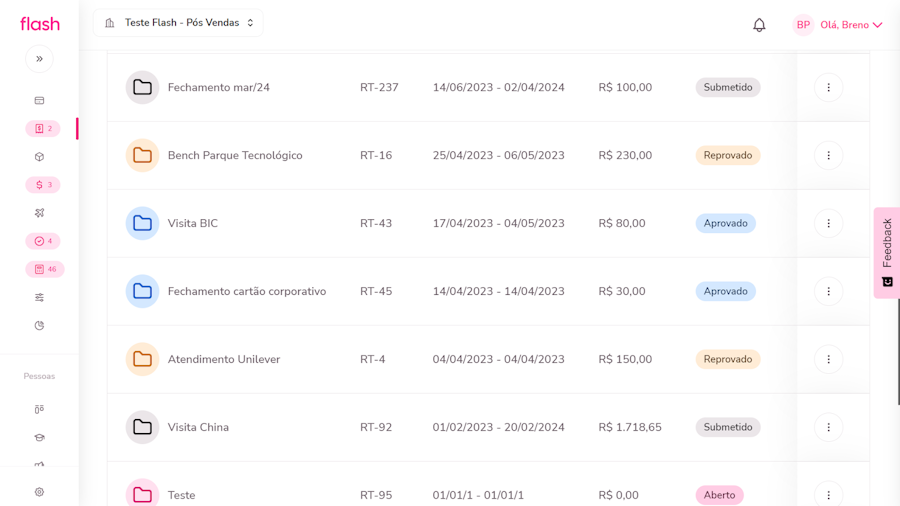The image size is (900, 506).
Task: Click the cube icon in sidebar
Action: click(39, 157)
